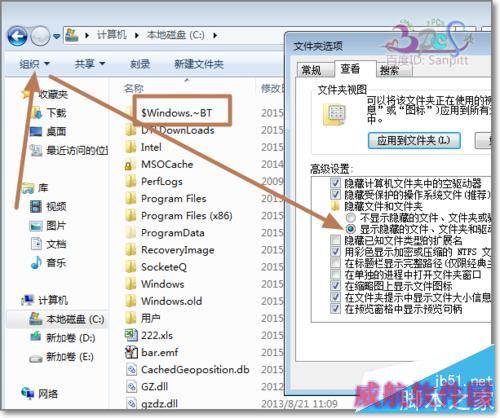Select the Intel folder icon
This screenshot has height=418, width=500.
[131, 147]
